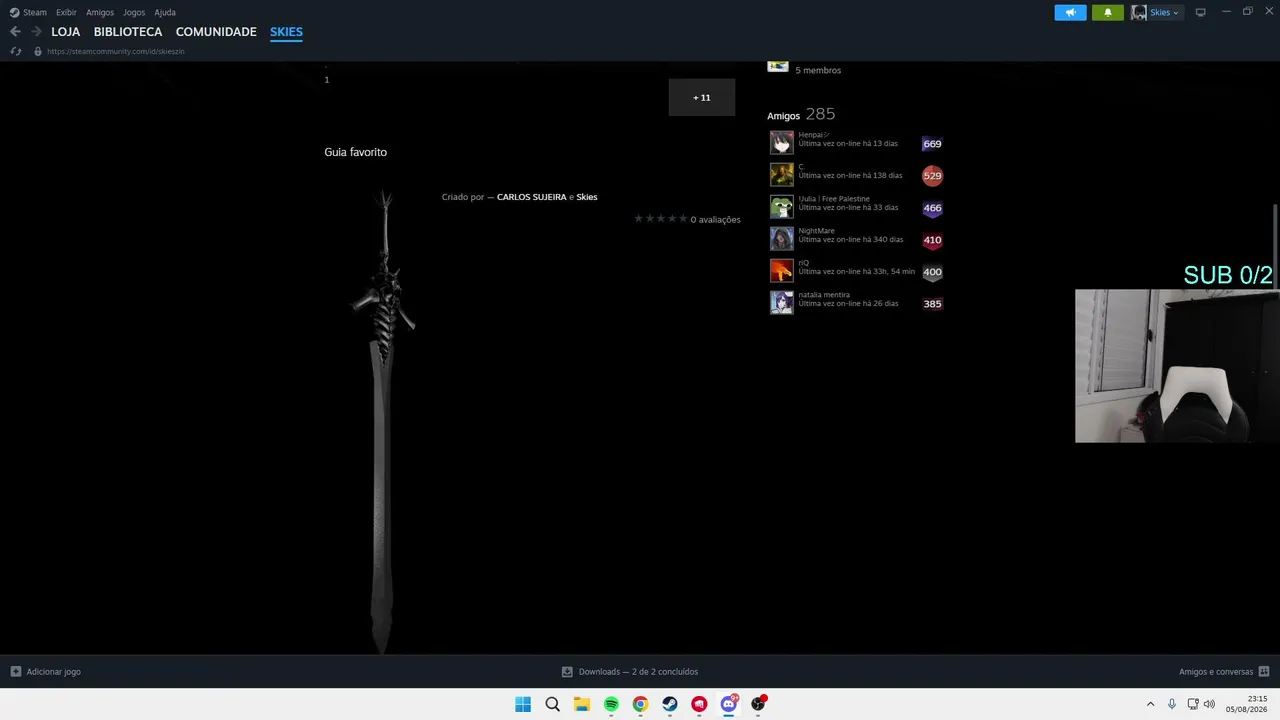Open the sword guide thumbnail

(382, 420)
